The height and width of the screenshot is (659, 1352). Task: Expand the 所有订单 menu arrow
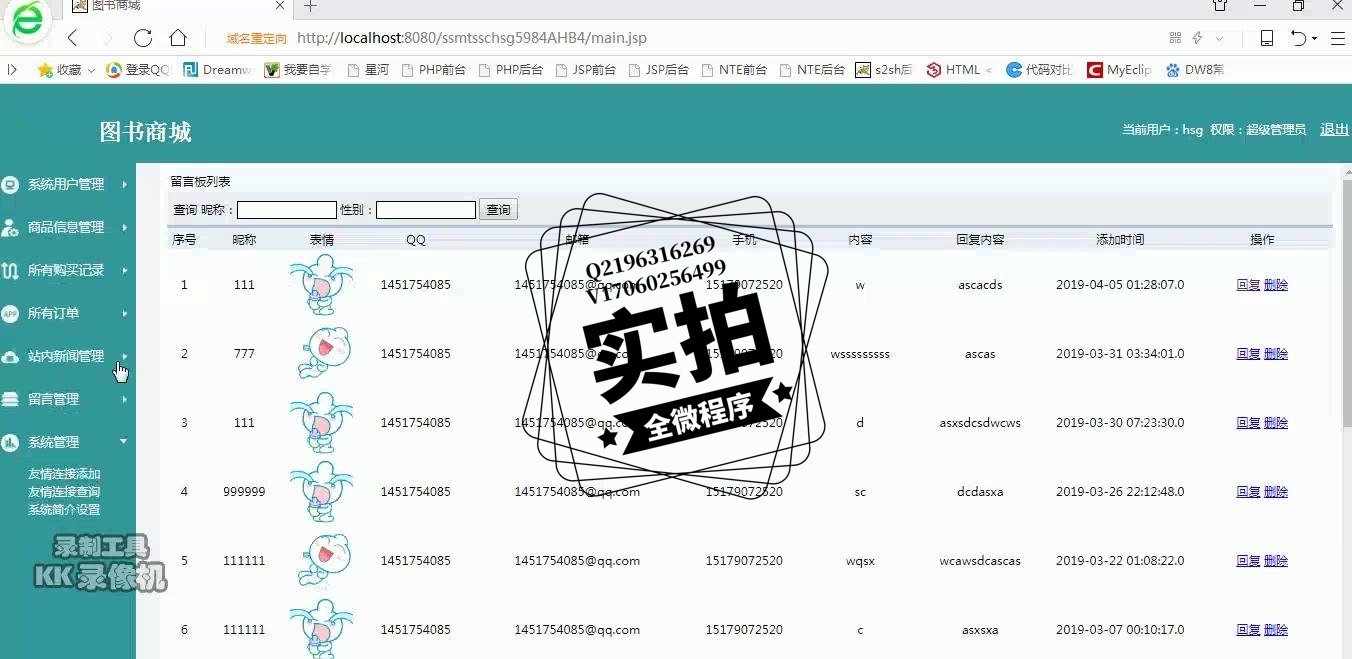[x=124, y=314]
